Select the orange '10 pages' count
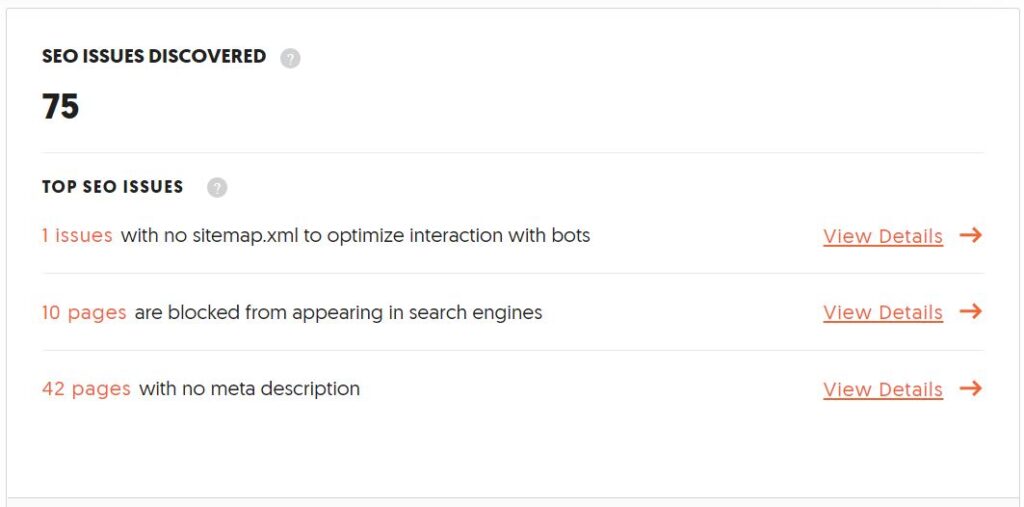 pos(84,312)
